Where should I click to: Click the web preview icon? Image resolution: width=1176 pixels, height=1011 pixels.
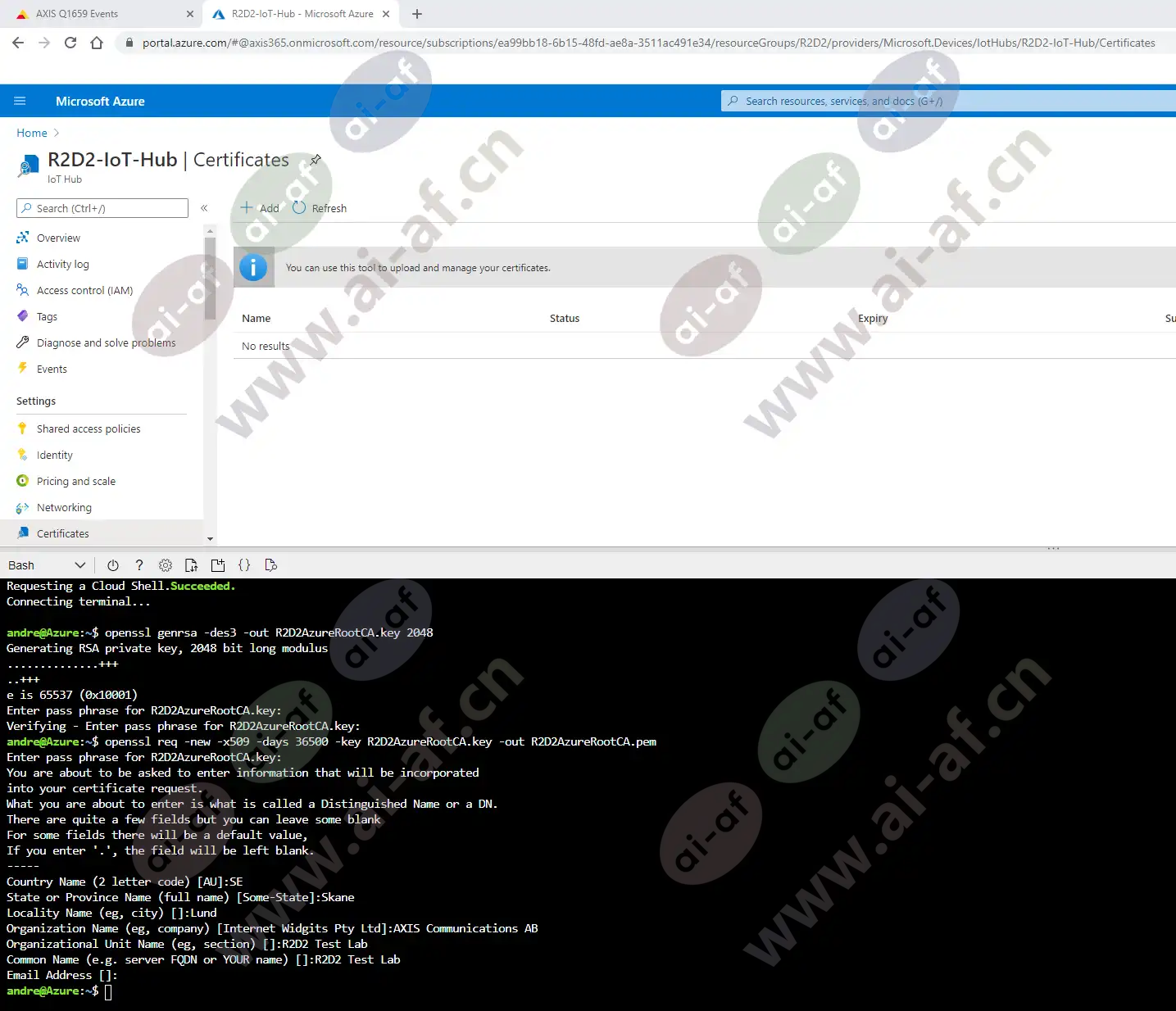(x=270, y=565)
